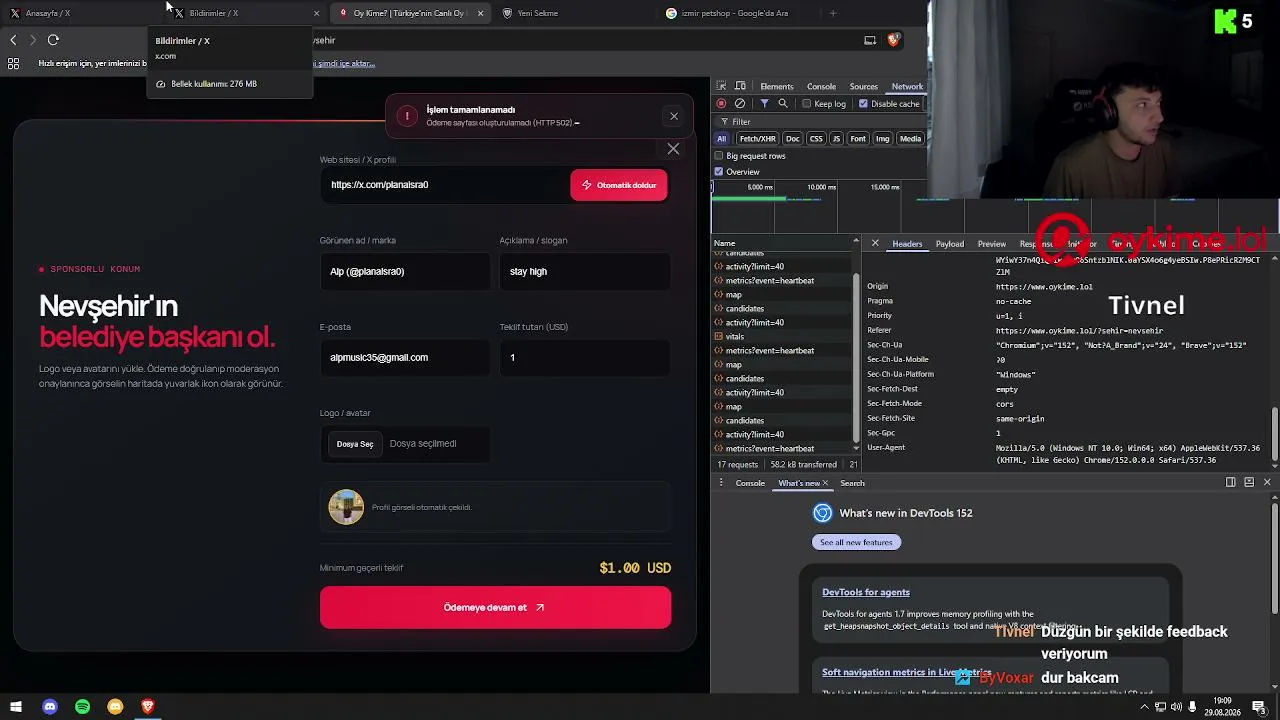
Task: Close the Bildirimler / X tab
Action: click(x=317, y=13)
